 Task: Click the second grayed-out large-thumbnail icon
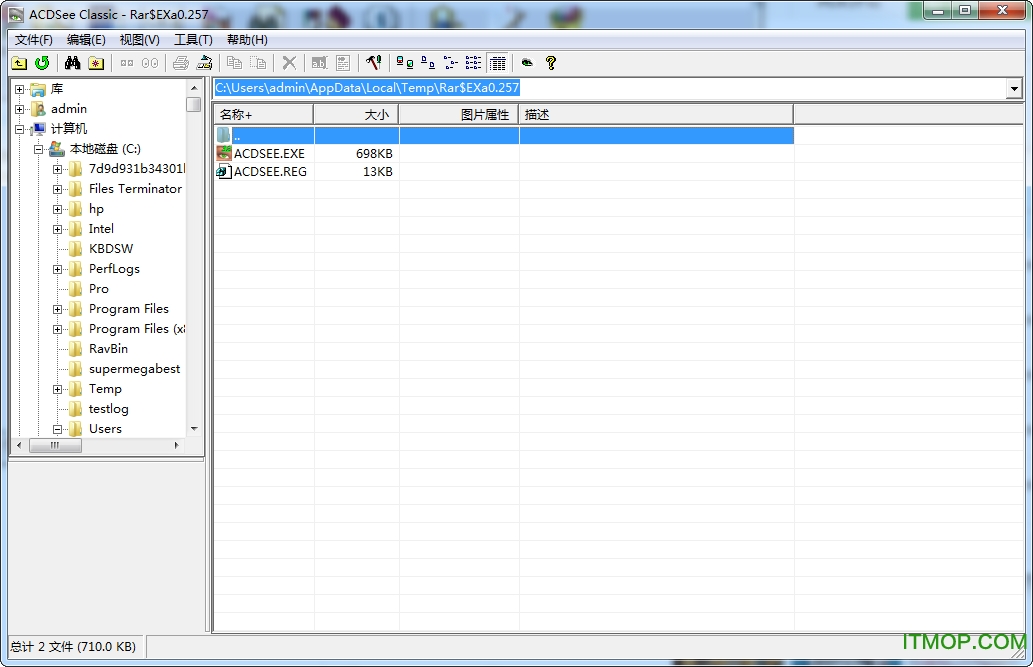[x=150, y=63]
